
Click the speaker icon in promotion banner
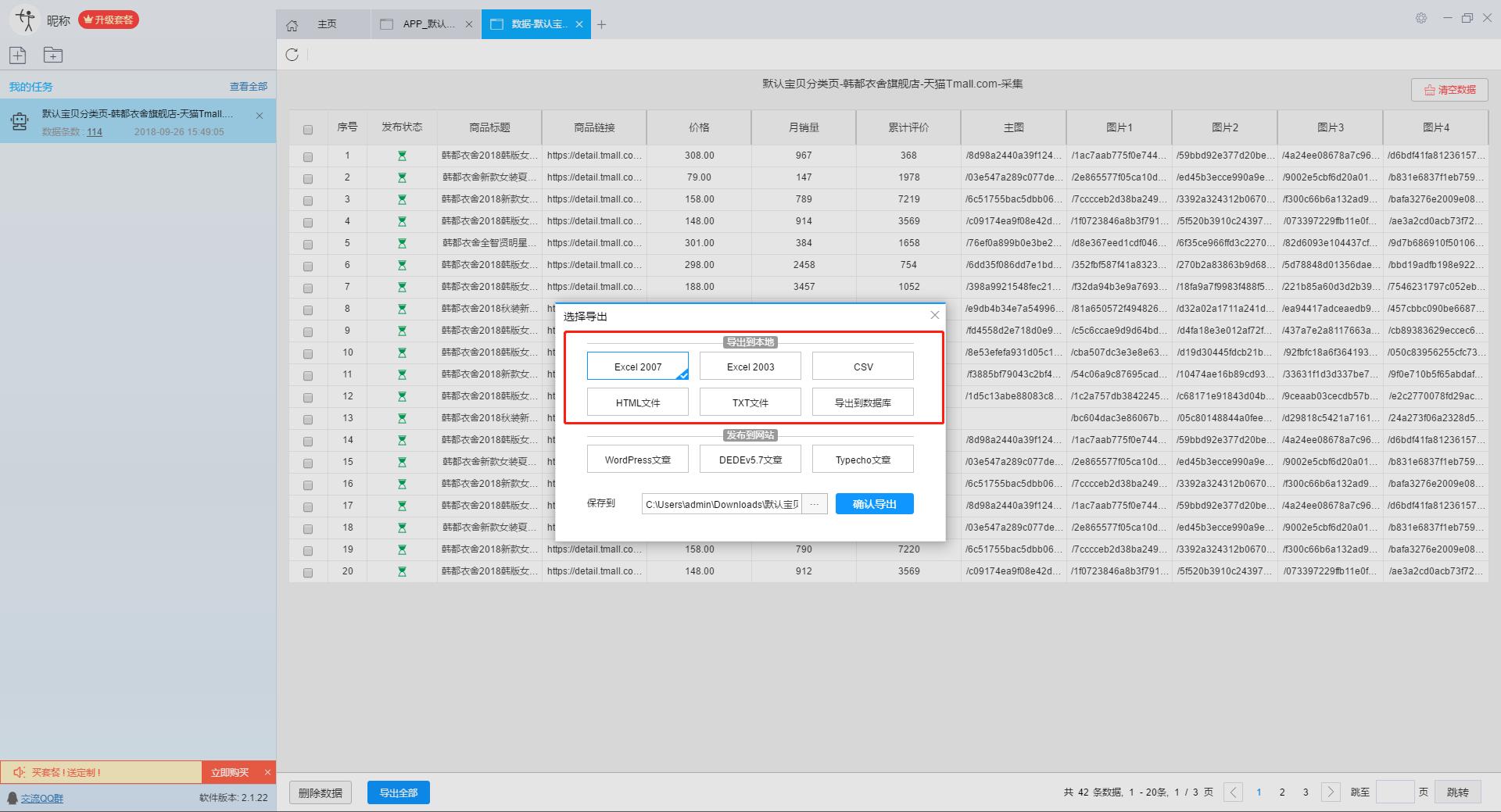[x=20, y=772]
